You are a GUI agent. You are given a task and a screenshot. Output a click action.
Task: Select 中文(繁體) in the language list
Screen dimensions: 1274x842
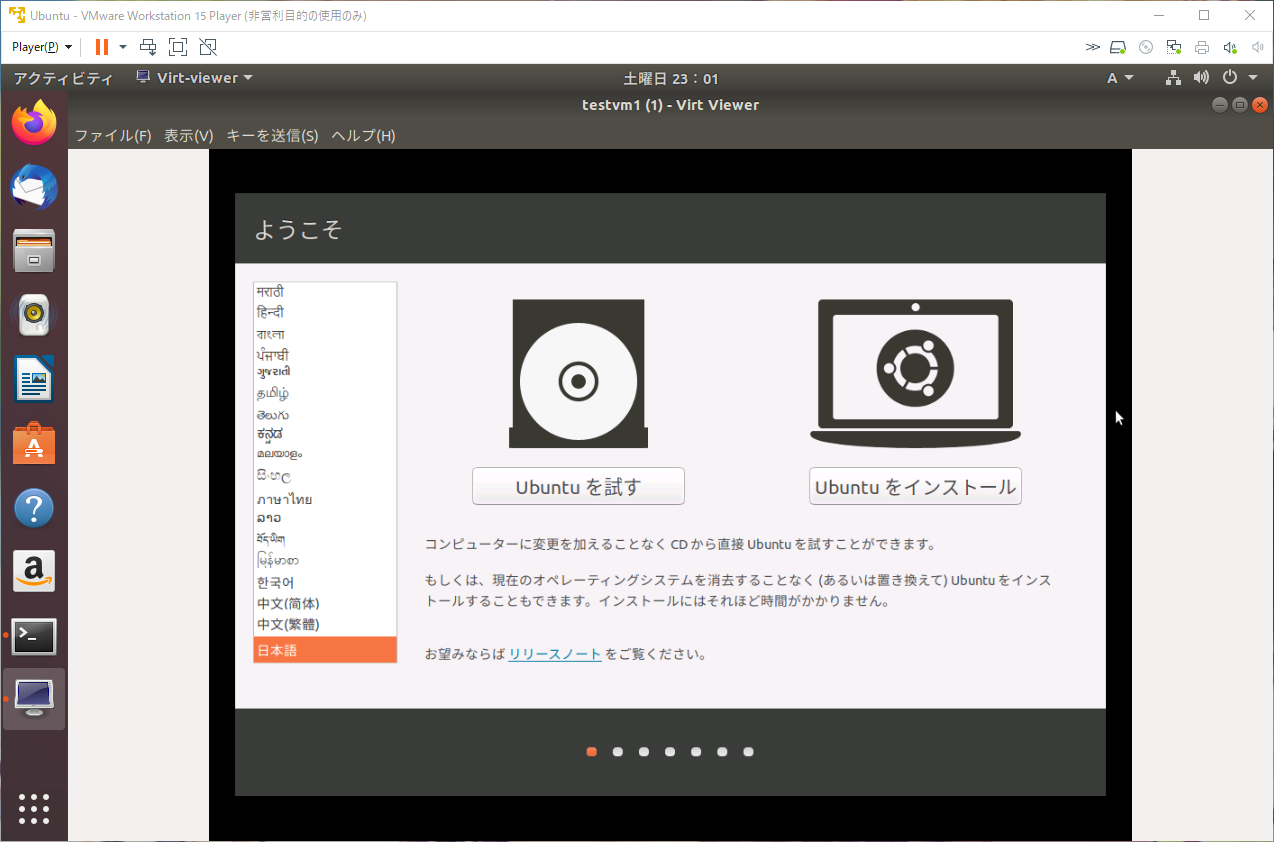325,624
